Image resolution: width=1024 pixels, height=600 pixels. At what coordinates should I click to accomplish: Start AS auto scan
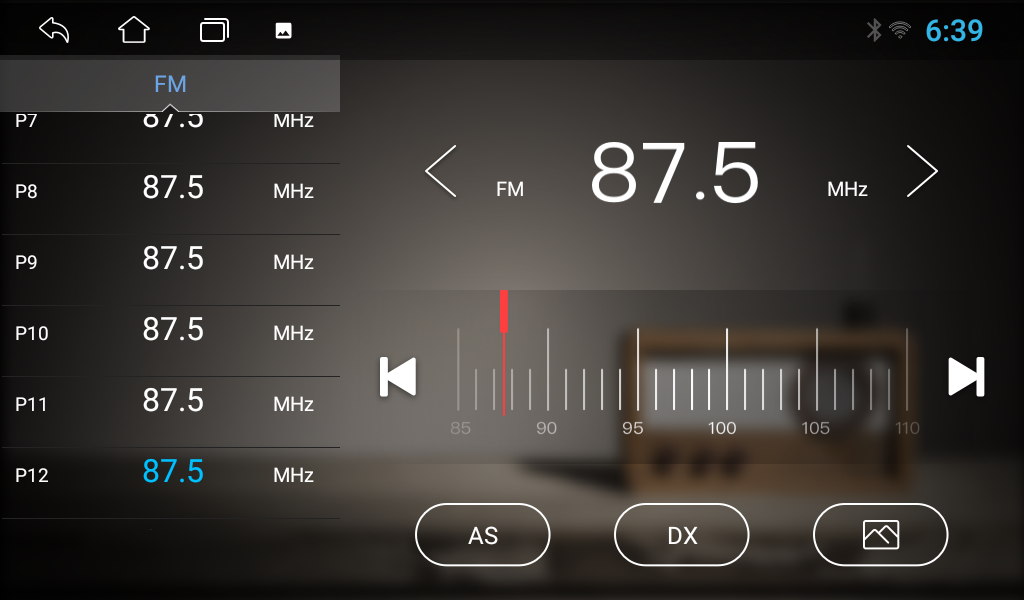483,535
